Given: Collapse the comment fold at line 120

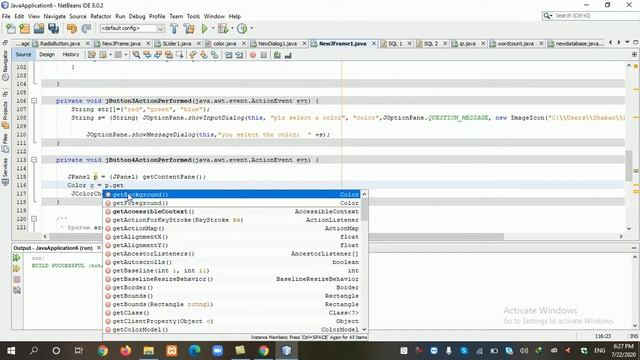Looking at the screenshot, I should coord(34,219).
